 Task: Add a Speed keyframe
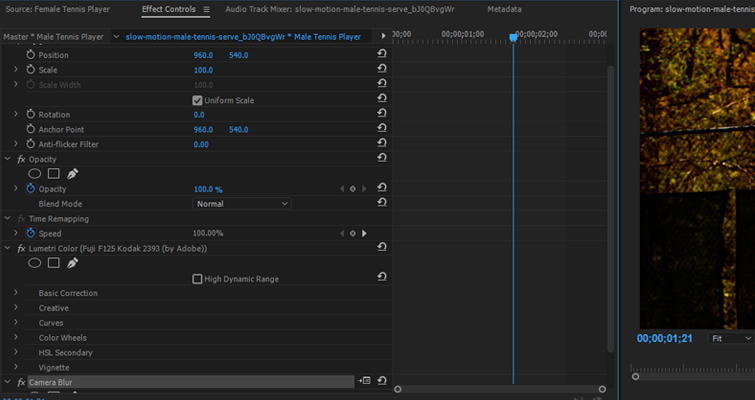(x=352, y=233)
